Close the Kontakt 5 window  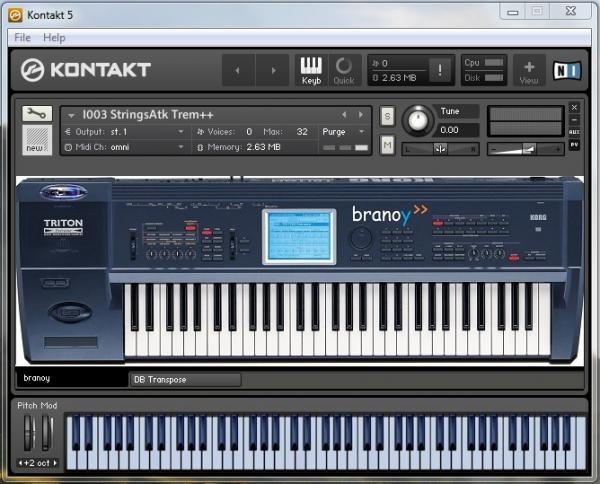point(571,11)
